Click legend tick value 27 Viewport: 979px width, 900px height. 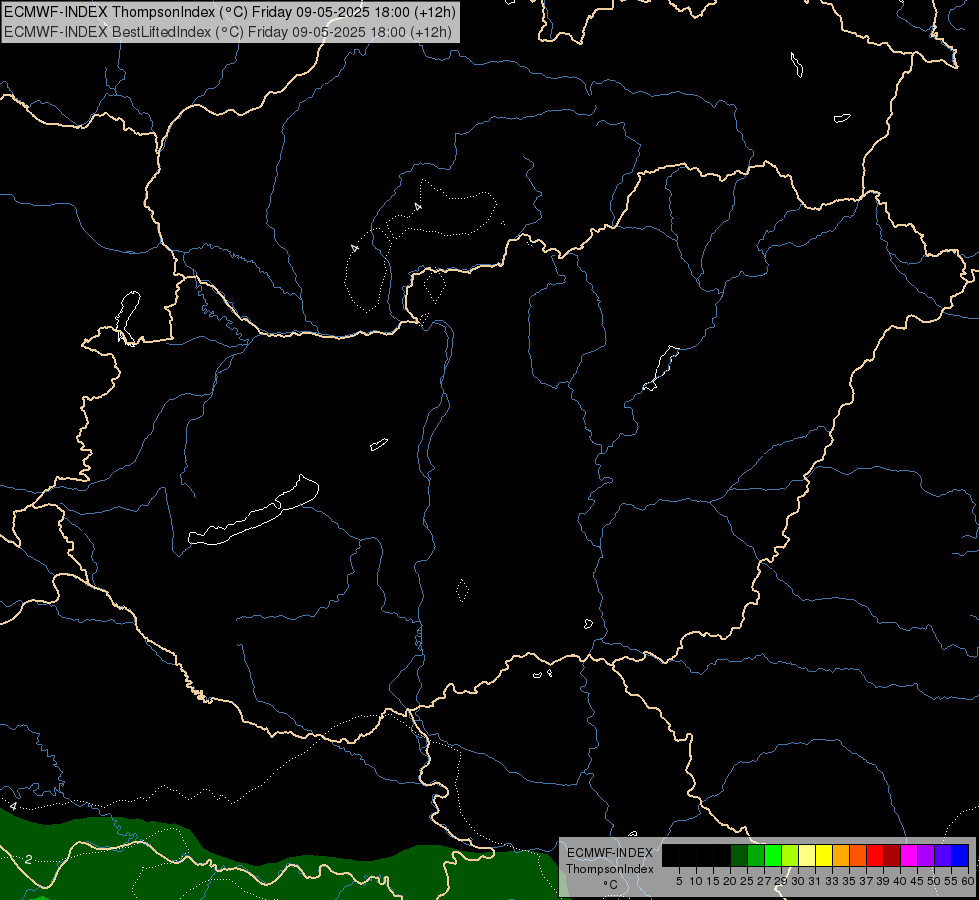click(x=764, y=881)
